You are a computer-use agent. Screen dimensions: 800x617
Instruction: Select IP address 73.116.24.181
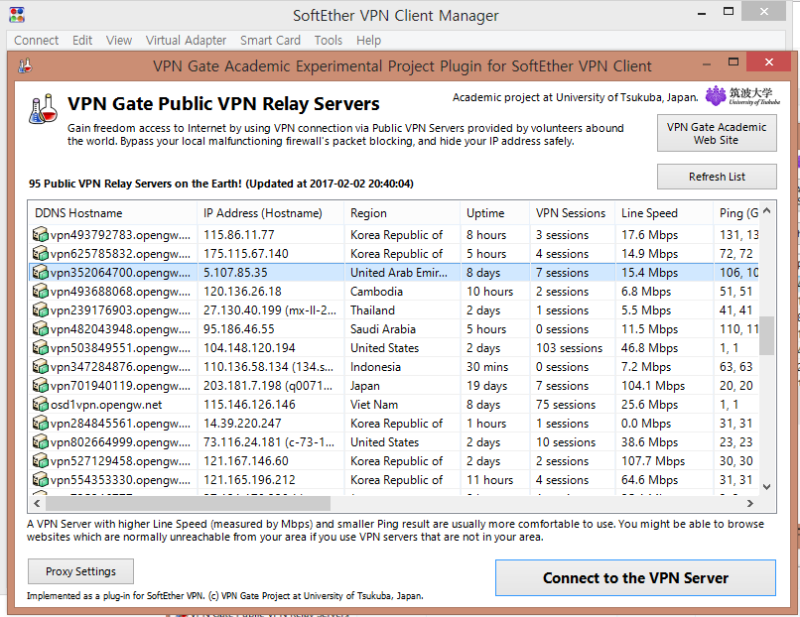tap(268, 442)
